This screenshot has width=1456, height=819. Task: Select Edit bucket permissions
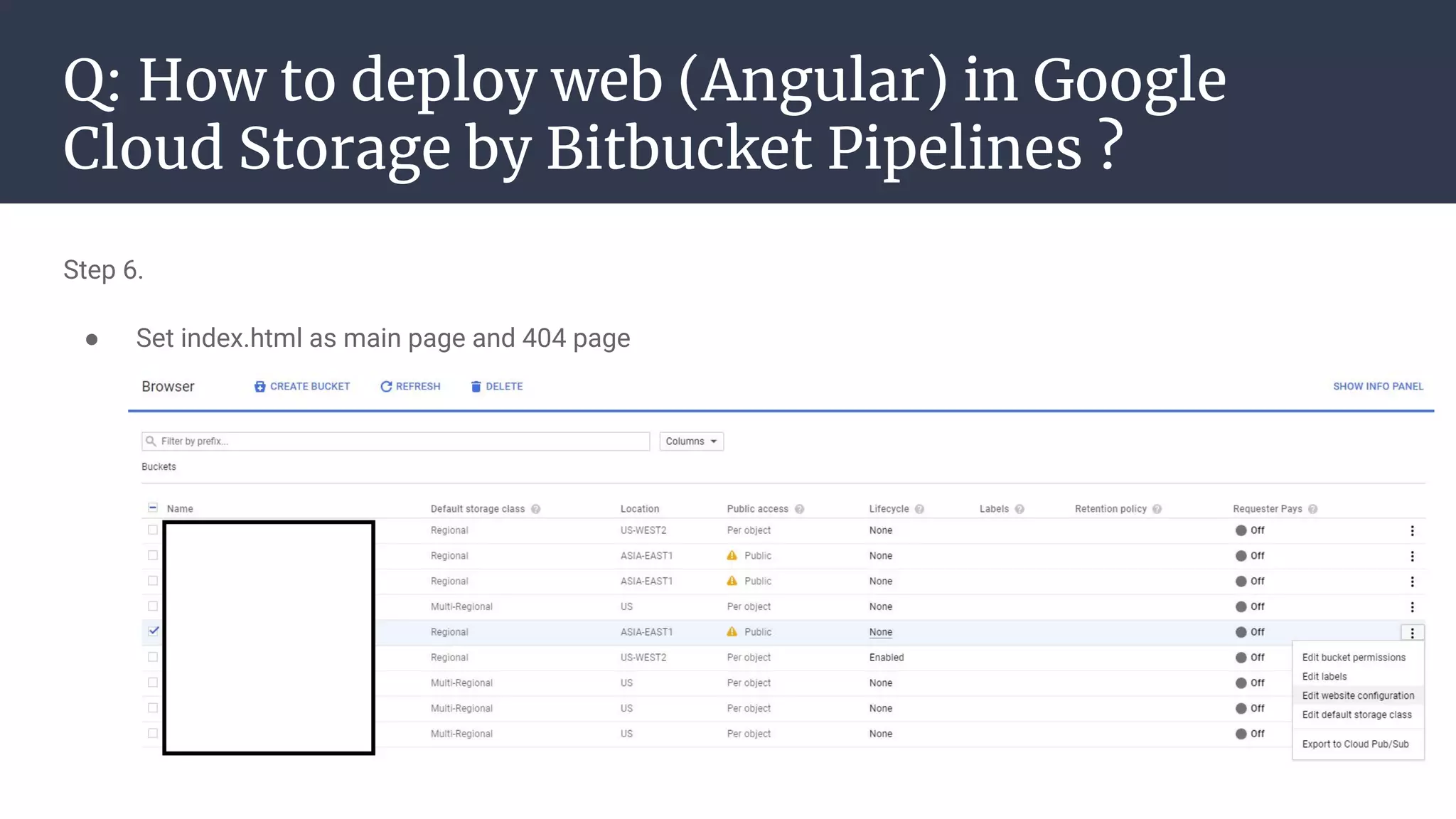click(x=1354, y=658)
